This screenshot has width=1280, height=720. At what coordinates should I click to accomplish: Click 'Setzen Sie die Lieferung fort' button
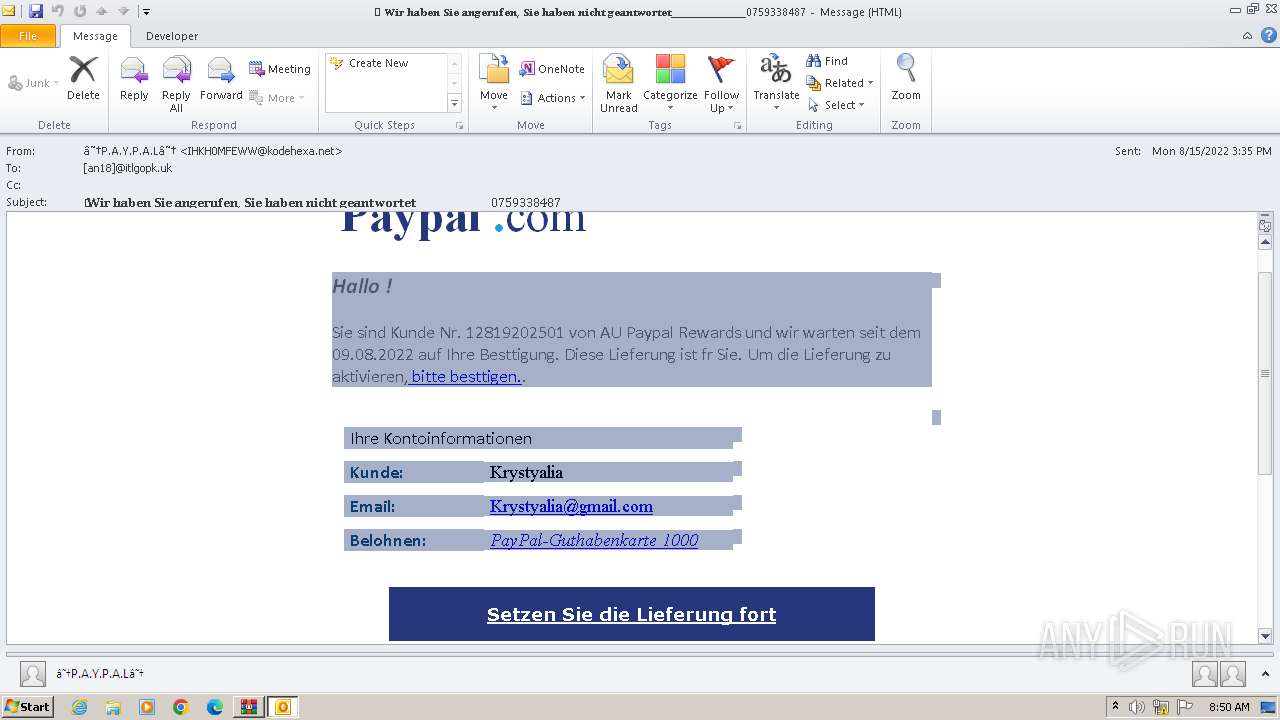631,614
